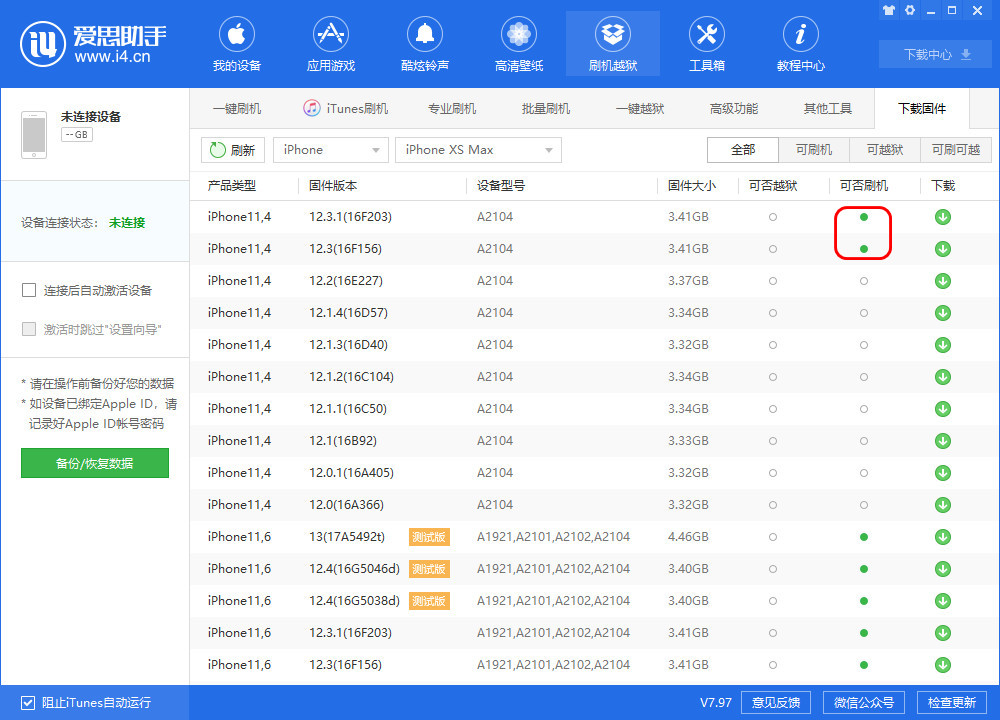Open the iPhone XS Max model dropdown
1000x720 pixels.
(478, 150)
